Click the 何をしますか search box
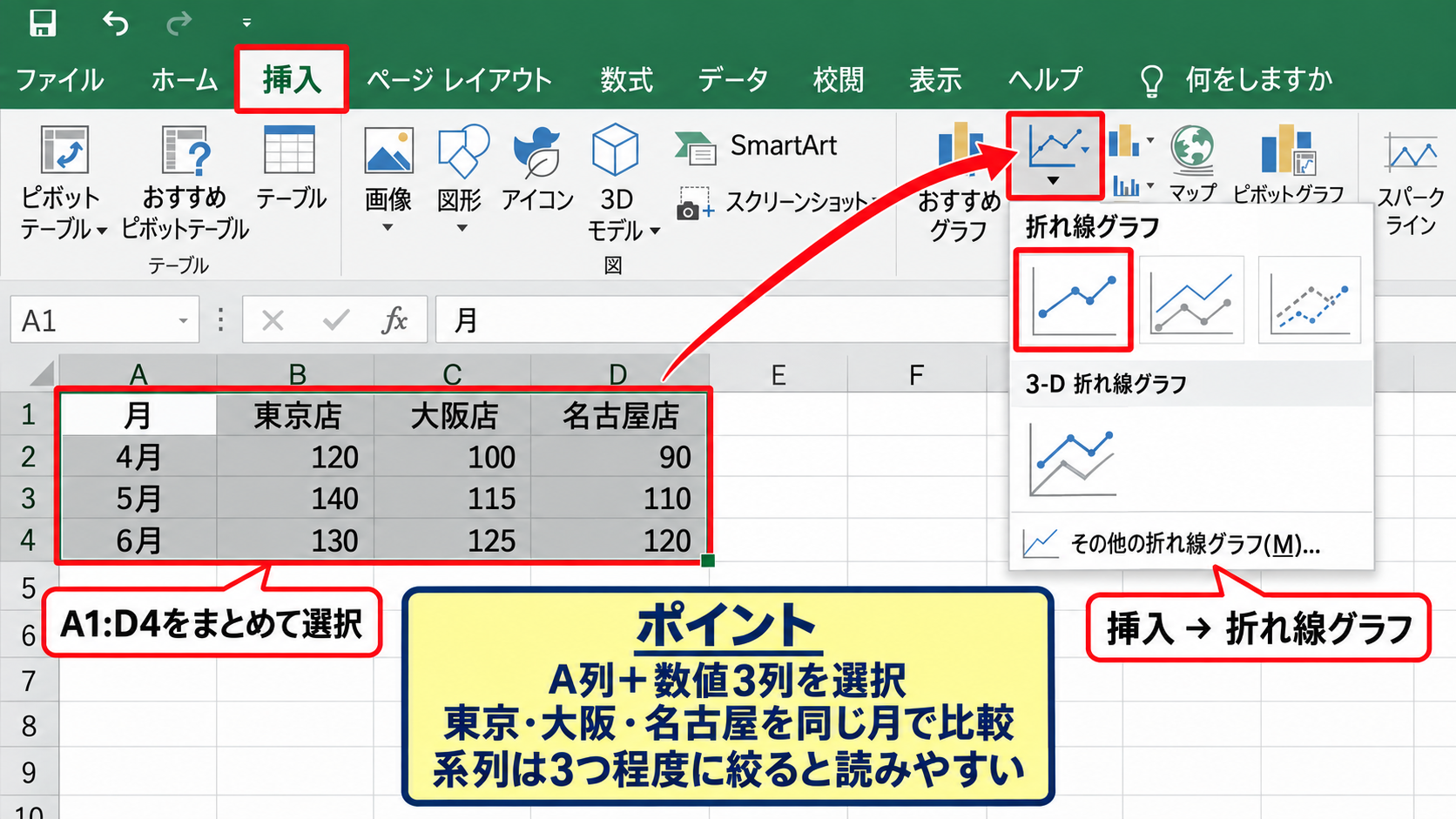Screen dimensions: 1456x819 coord(1236,80)
